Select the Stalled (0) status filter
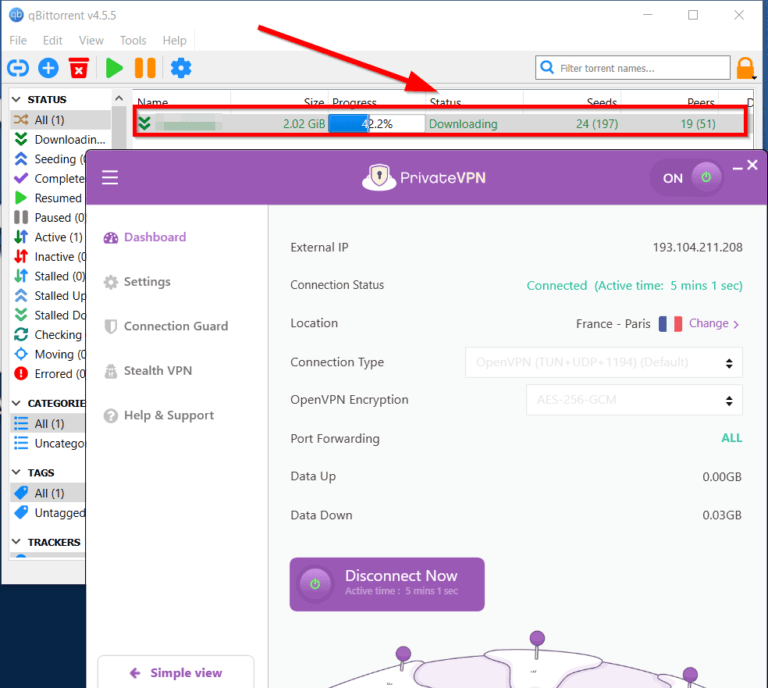The height and width of the screenshot is (688, 768). [48, 276]
